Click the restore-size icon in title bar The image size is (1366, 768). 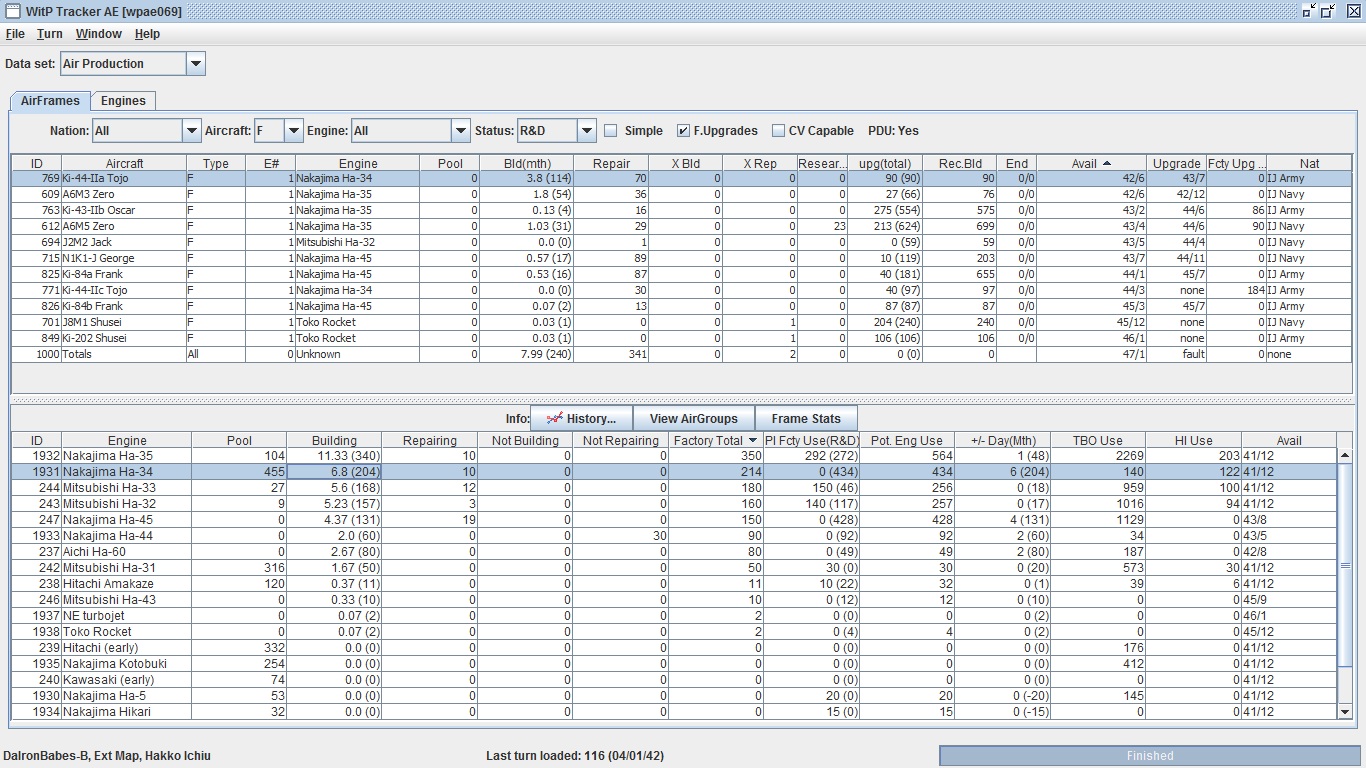click(x=1328, y=11)
